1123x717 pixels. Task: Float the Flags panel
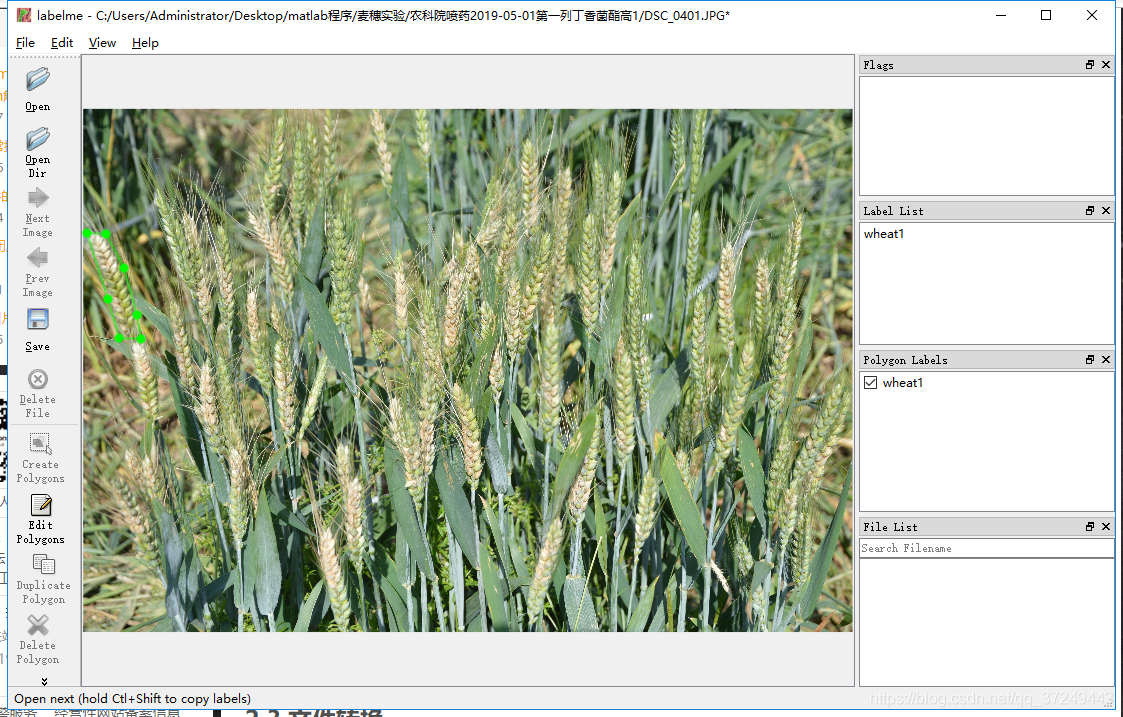(1090, 64)
